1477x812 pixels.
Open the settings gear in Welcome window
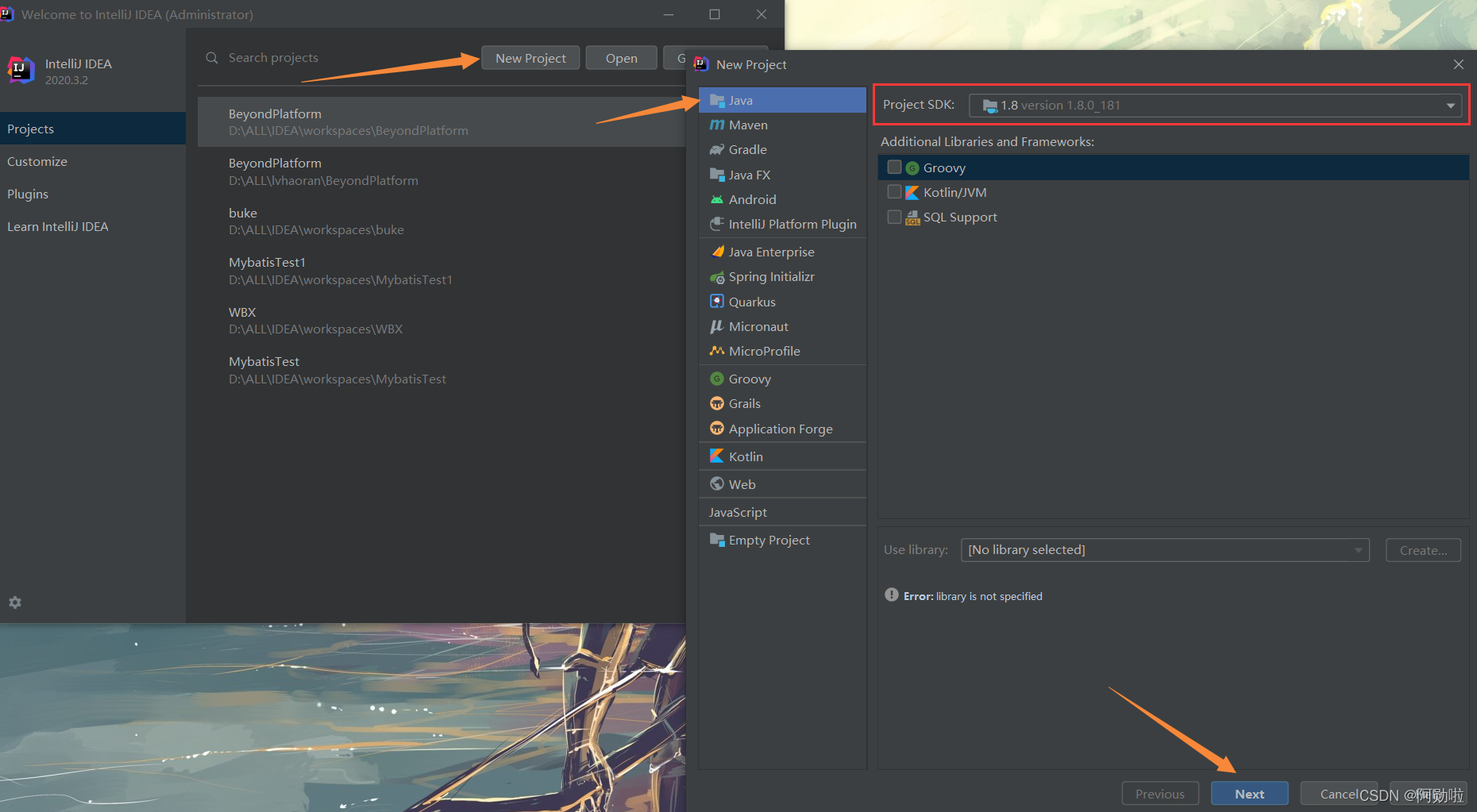15,602
